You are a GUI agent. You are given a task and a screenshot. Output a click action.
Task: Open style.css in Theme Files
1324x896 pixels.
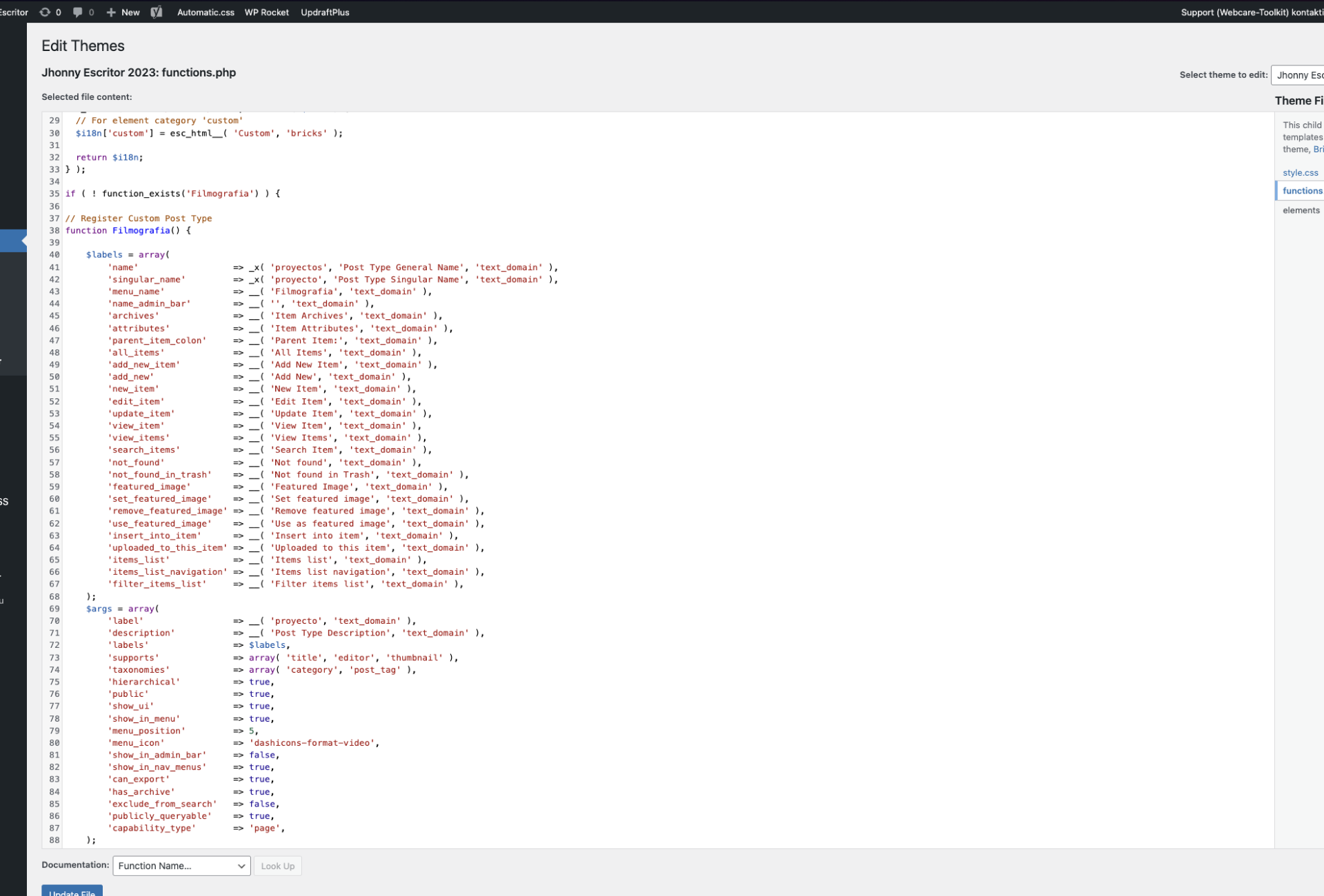click(x=1300, y=173)
